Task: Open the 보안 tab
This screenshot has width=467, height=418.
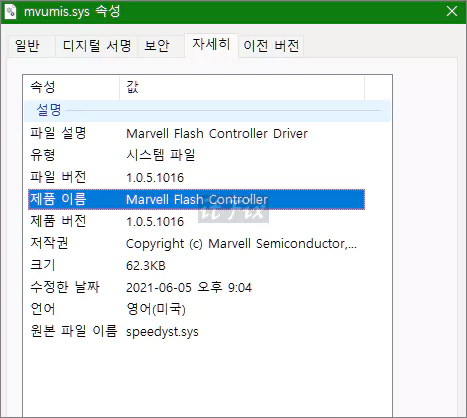Action: [160, 46]
